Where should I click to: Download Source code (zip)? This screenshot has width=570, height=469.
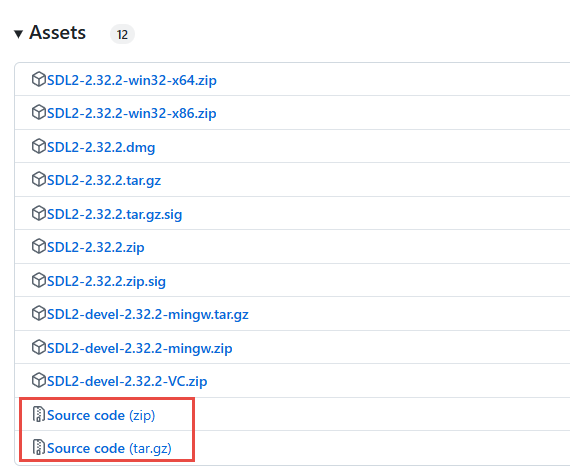tap(101, 415)
